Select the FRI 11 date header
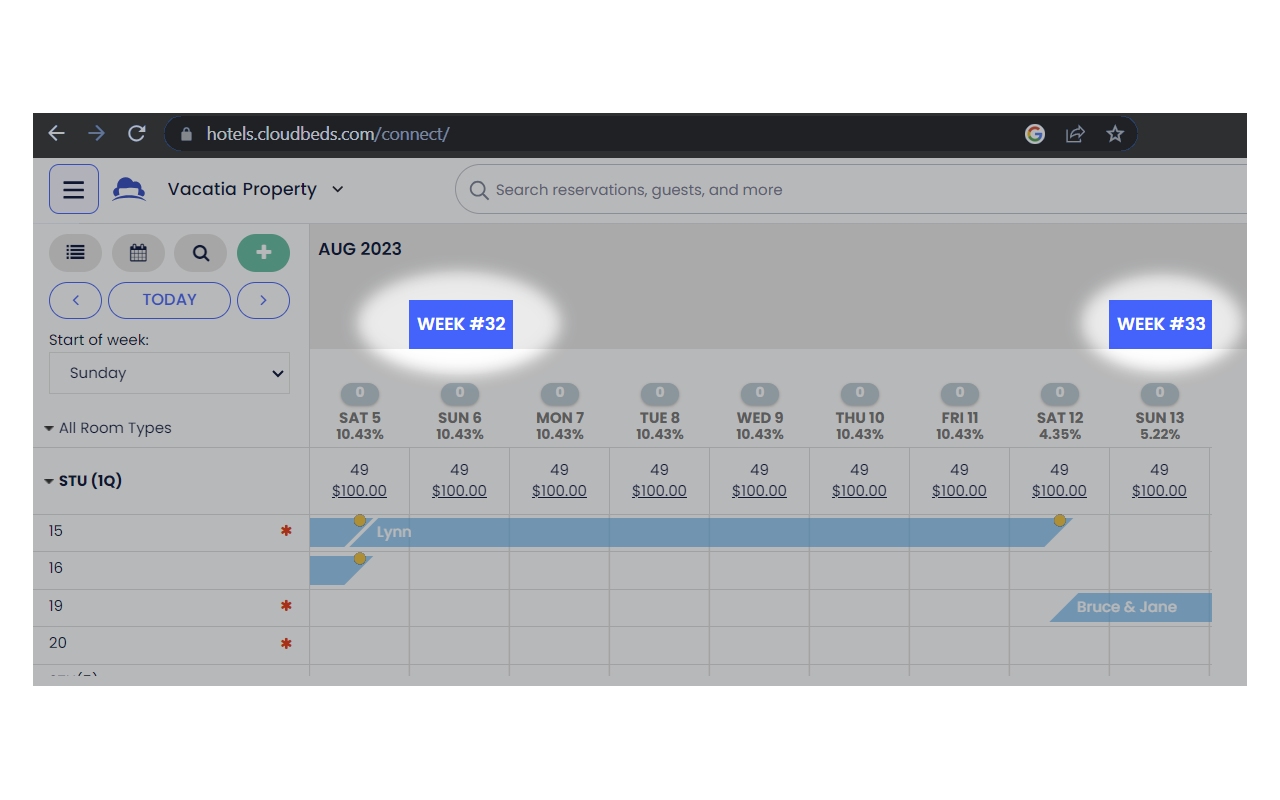The height and width of the screenshot is (800, 1280). click(x=960, y=418)
